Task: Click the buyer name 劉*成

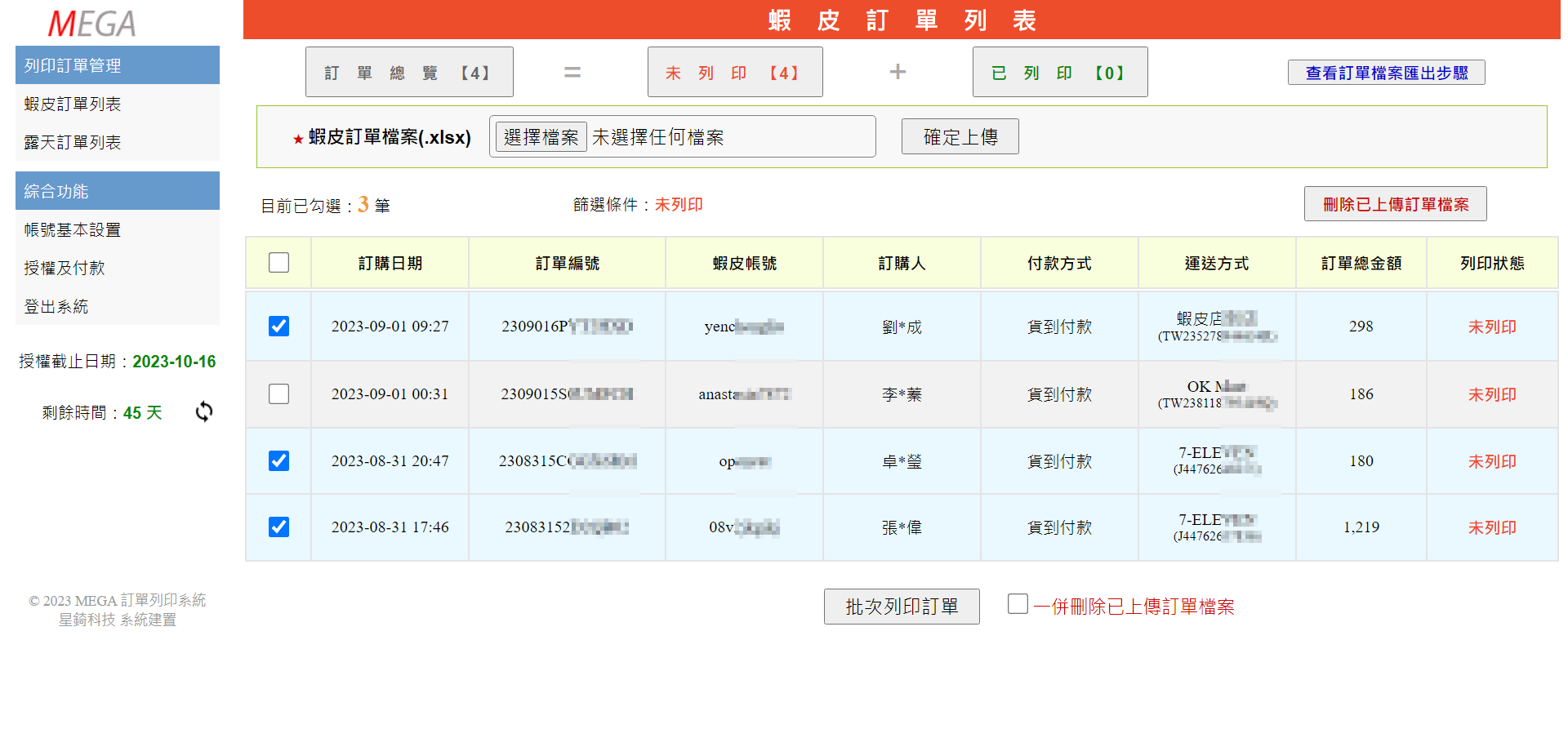Action: tap(902, 327)
